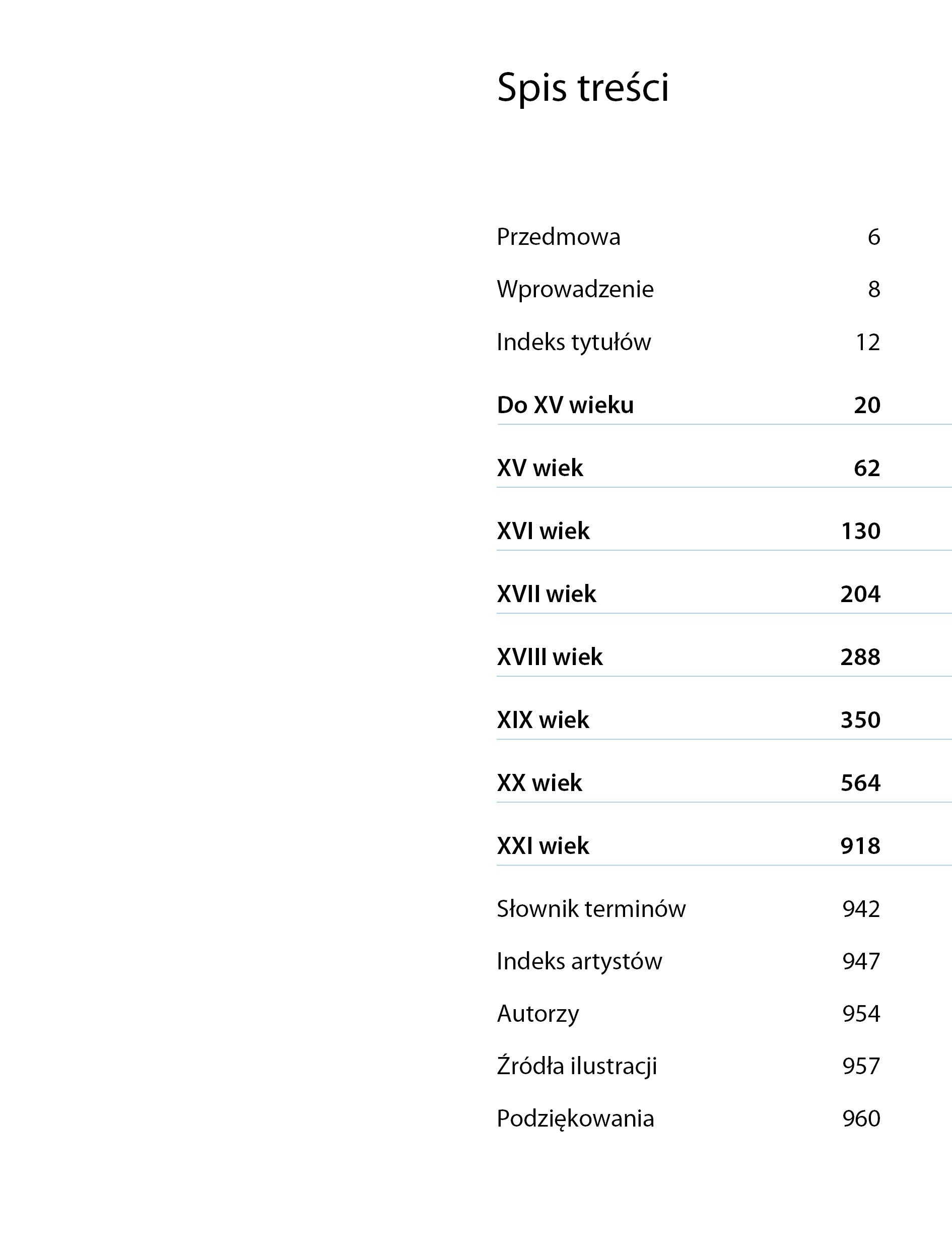Open the 'Słownik terminów' glossary entry
Screen dimensions: 952x1250
coord(591,909)
